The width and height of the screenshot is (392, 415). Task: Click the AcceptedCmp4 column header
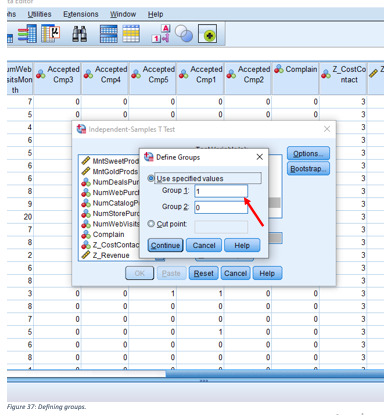point(105,78)
